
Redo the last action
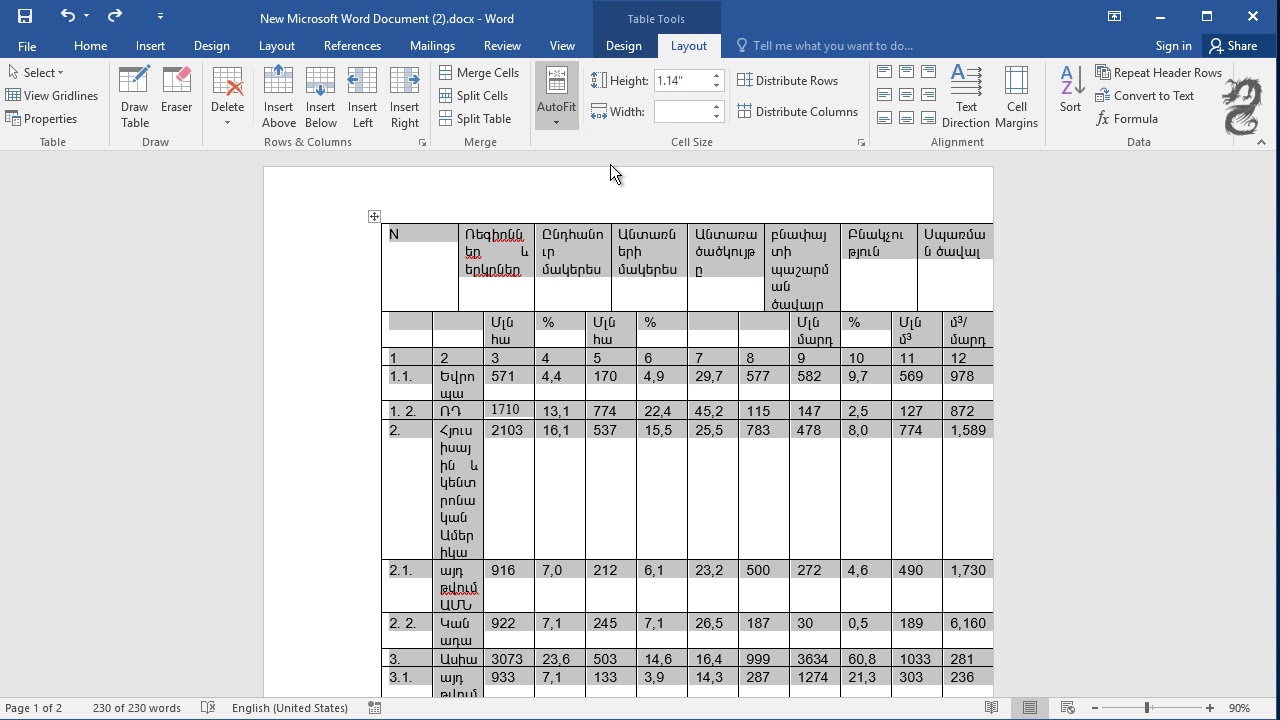[114, 16]
